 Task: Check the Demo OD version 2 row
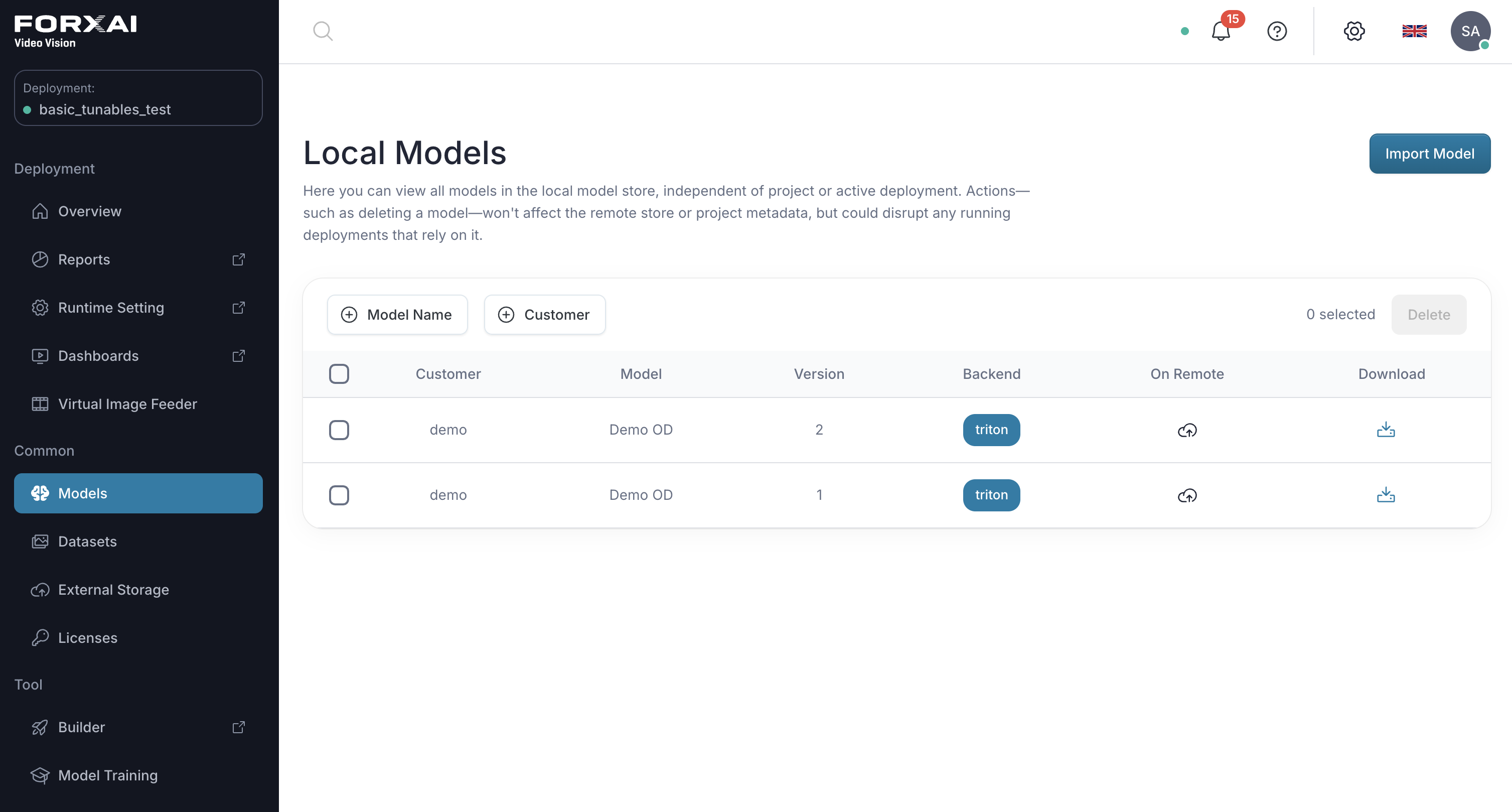339,430
